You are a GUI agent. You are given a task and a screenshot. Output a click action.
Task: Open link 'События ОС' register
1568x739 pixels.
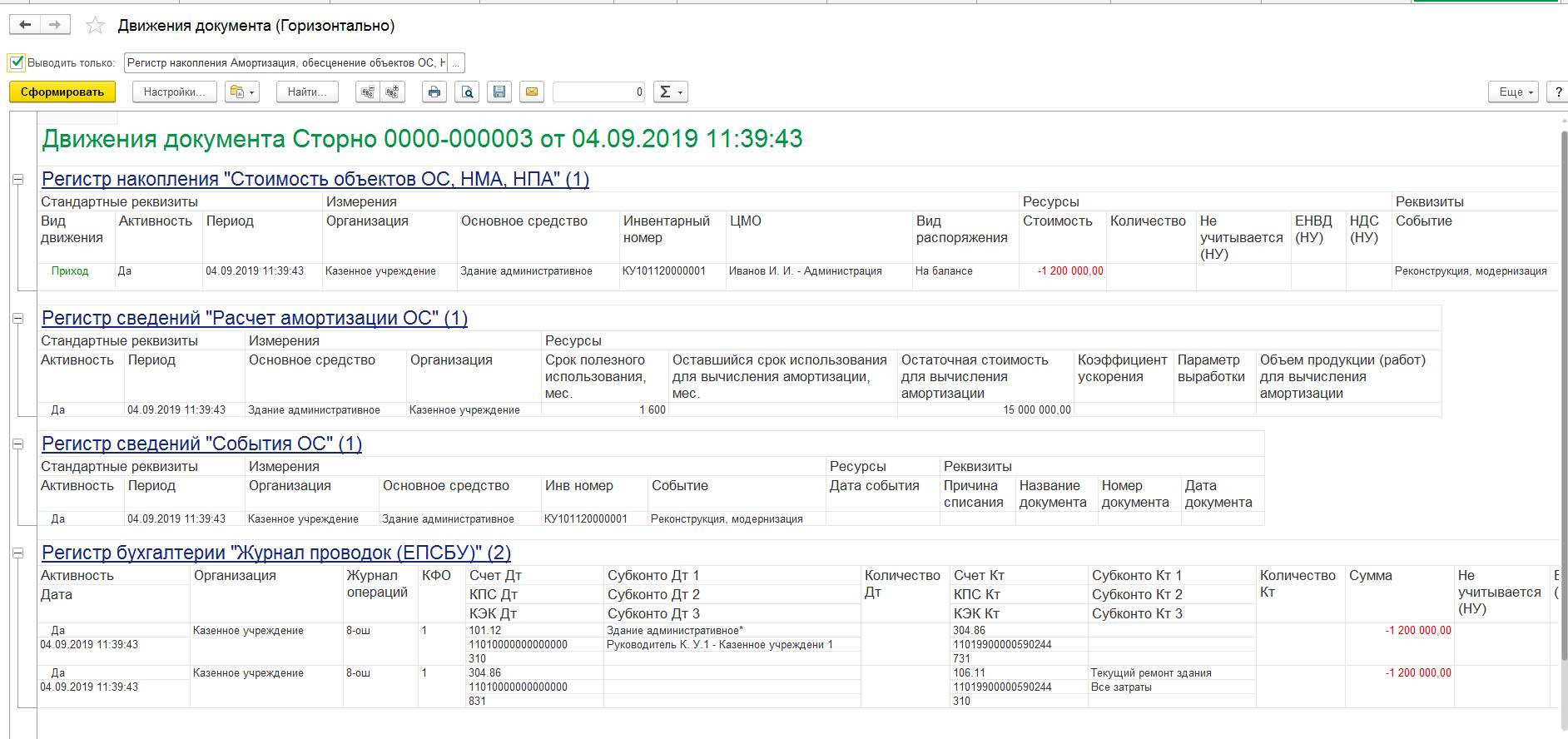202,444
